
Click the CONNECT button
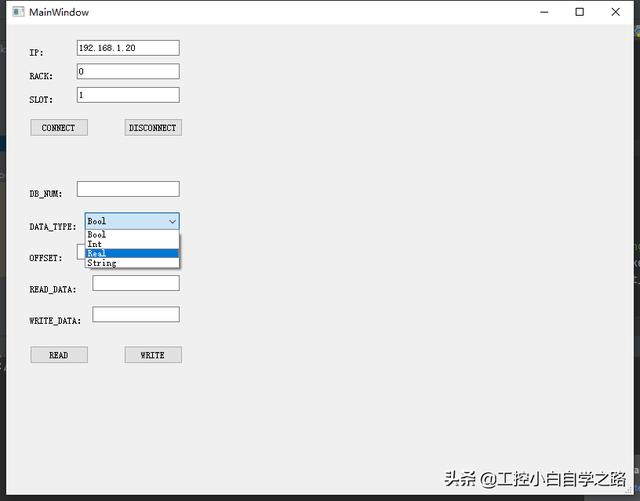(x=59, y=127)
